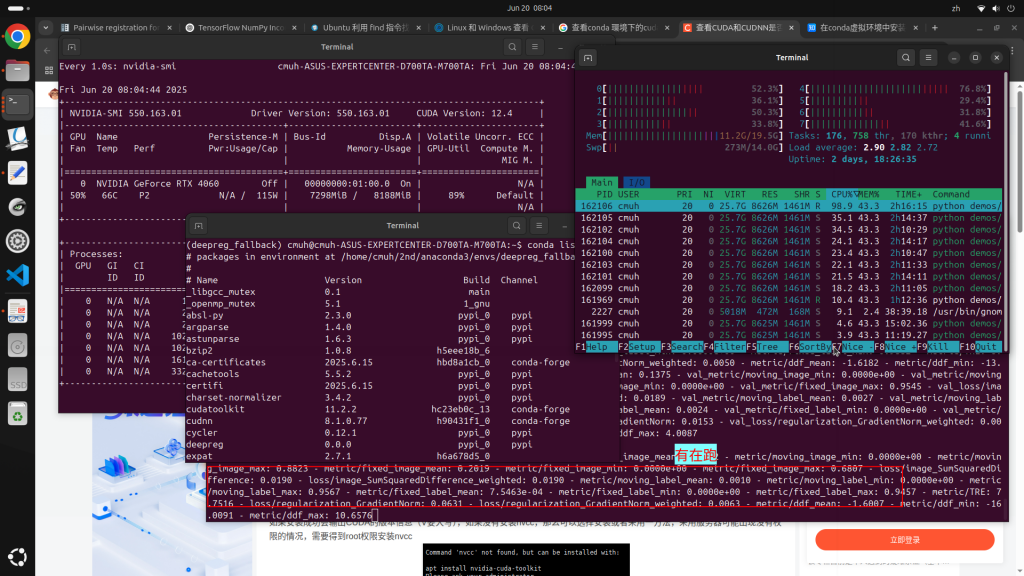Select the I/O tab in htop
This screenshot has height=576, width=1024.
click(x=636, y=182)
